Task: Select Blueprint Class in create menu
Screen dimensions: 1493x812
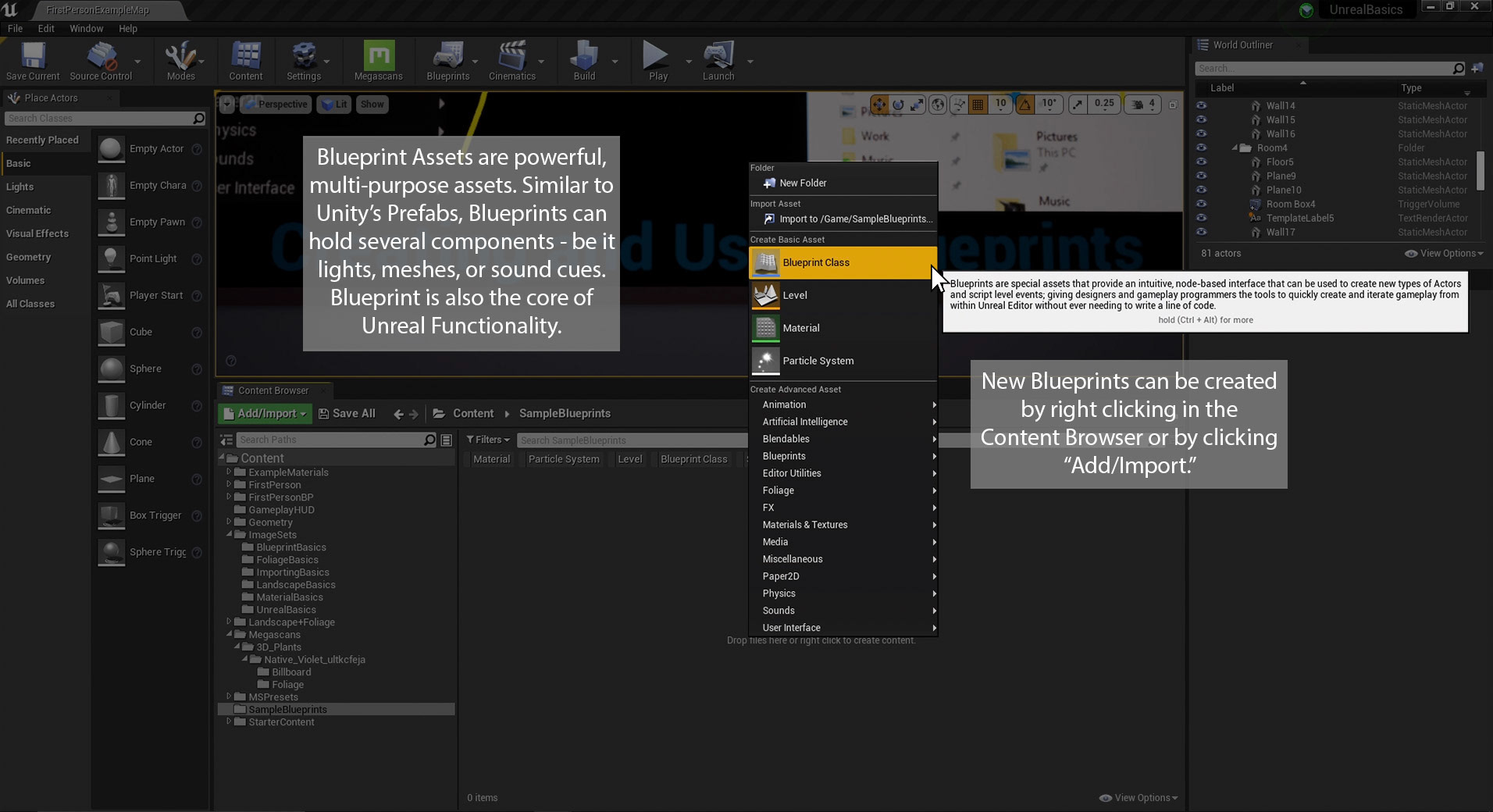Action: tap(843, 262)
